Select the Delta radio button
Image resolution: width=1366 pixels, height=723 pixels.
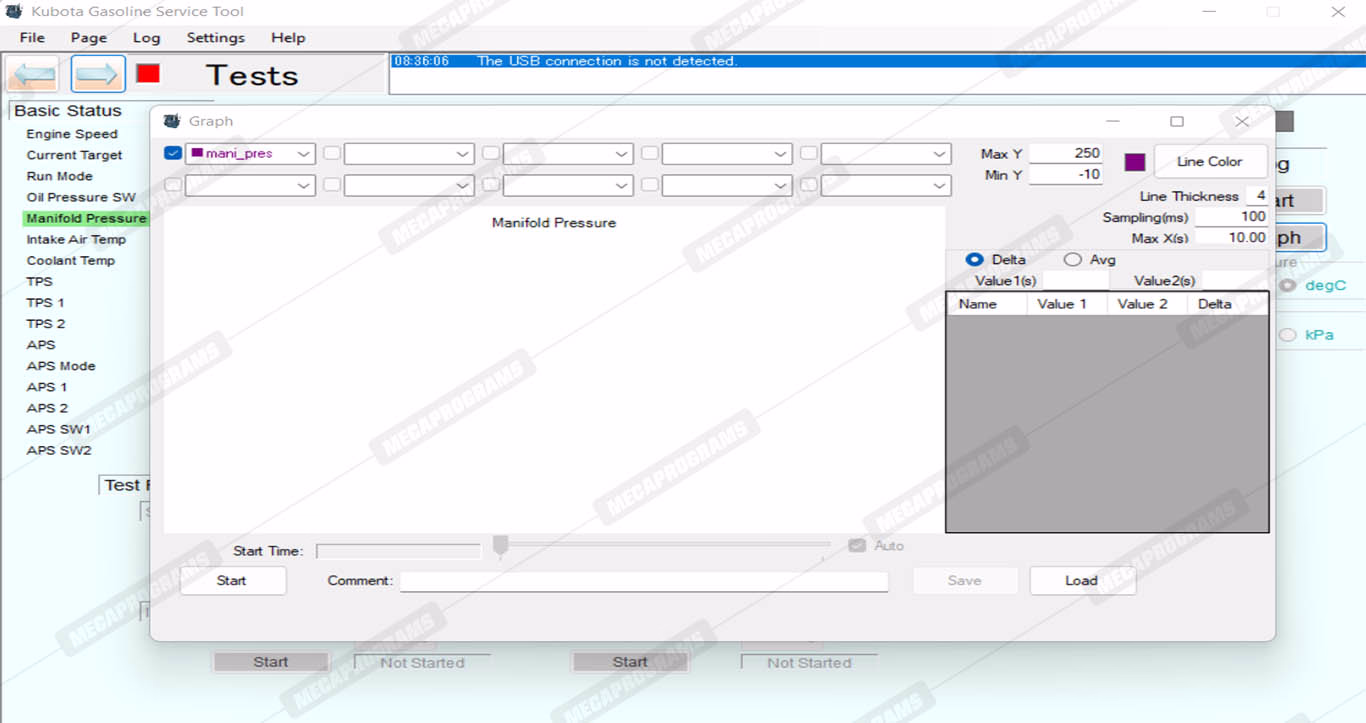click(x=974, y=260)
